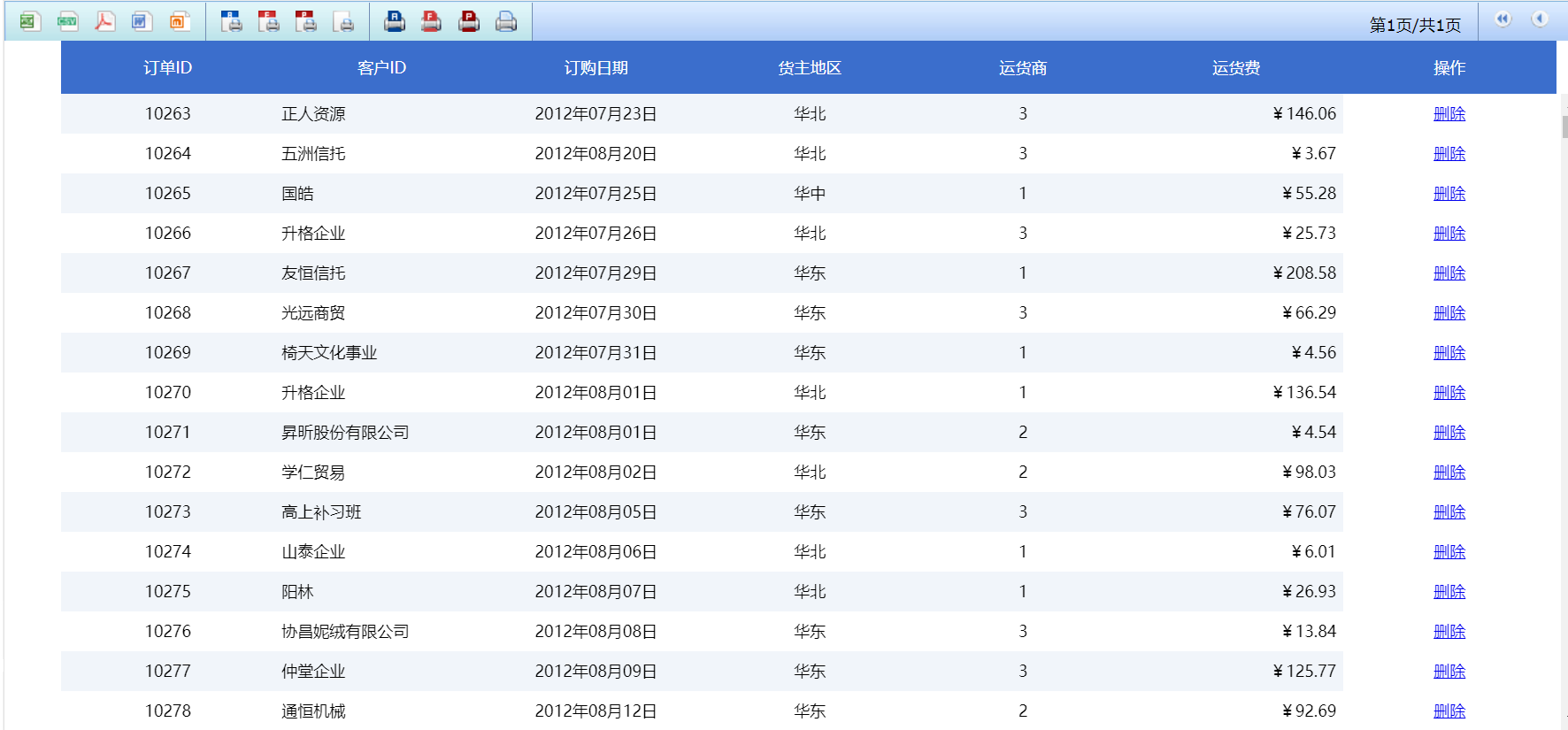
Task: Click the 运货费 column header
Action: (x=1235, y=68)
